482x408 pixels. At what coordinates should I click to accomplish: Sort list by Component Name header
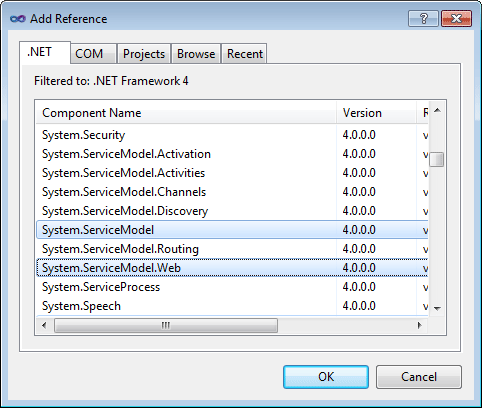(186, 113)
